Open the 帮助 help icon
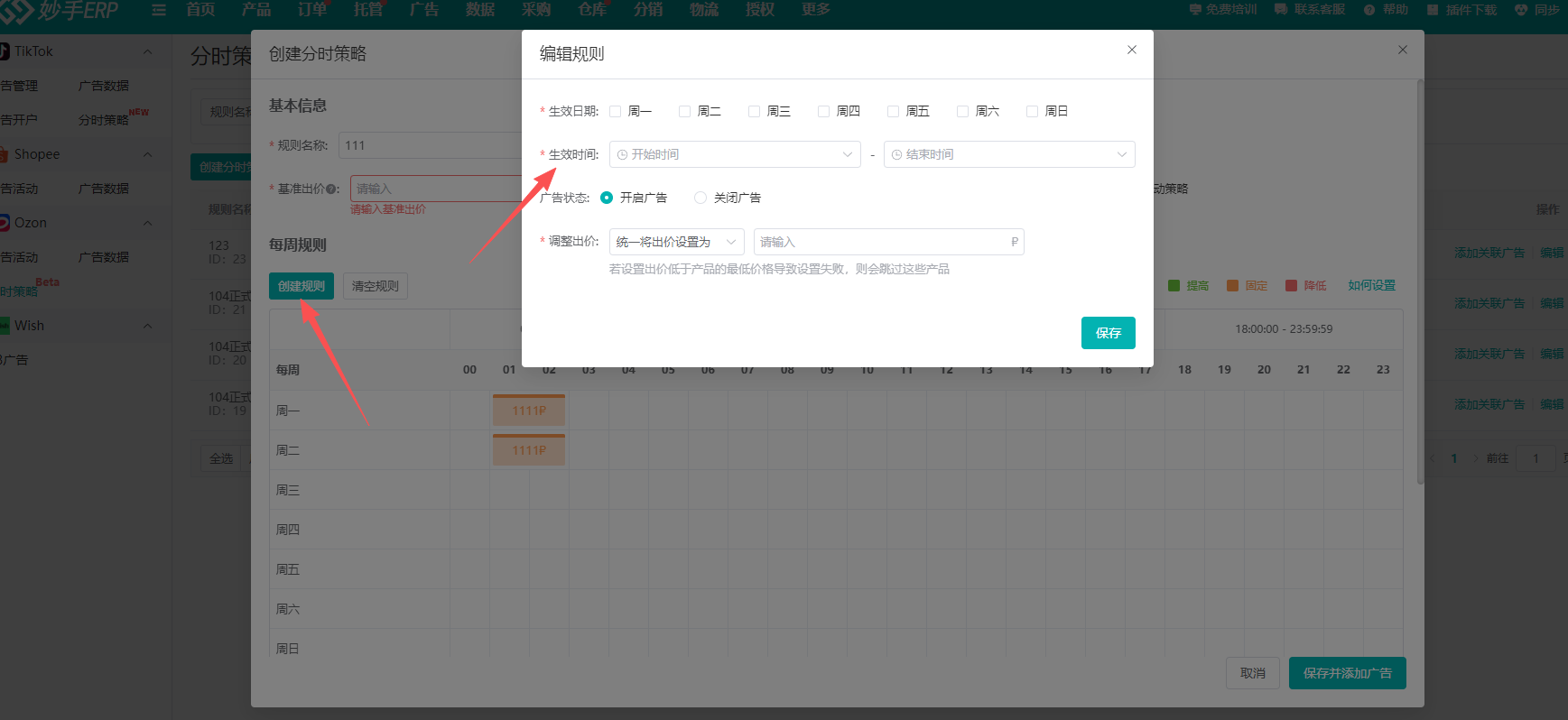This screenshot has height=720, width=1568. pos(1369,10)
